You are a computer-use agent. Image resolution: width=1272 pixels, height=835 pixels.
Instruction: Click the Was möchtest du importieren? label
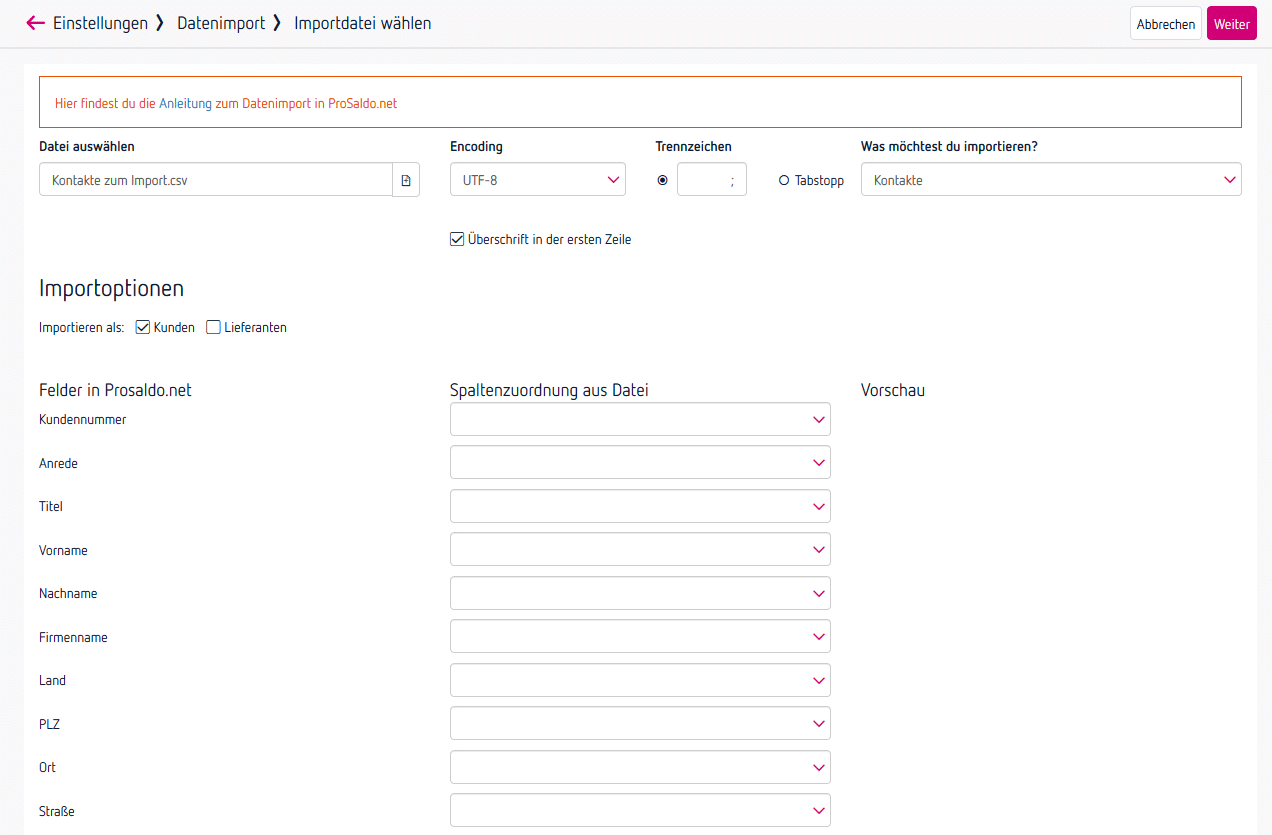point(949,146)
